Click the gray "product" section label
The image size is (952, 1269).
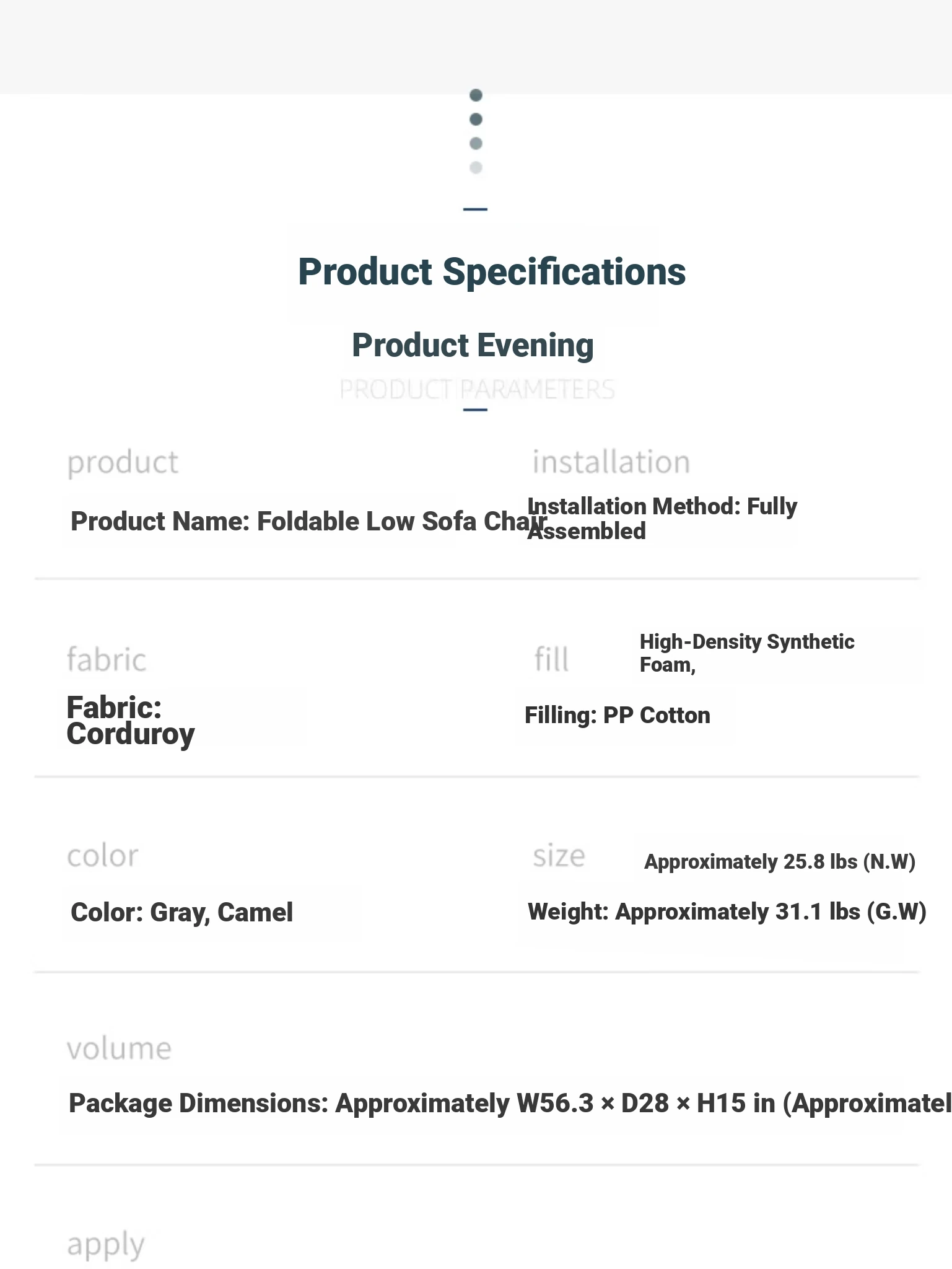point(123,462)
